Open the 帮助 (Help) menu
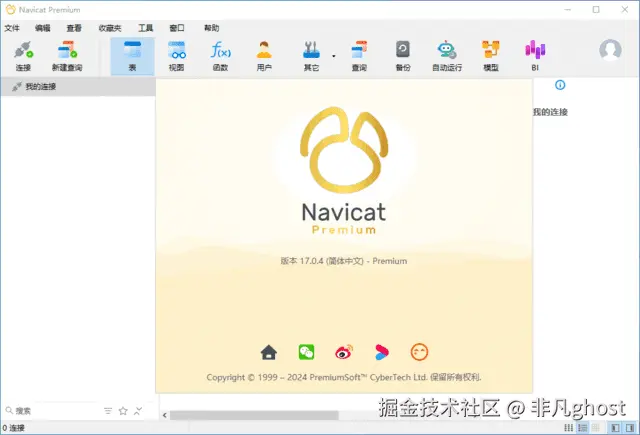Screen dimensions: 640x435 pos(211,28)
